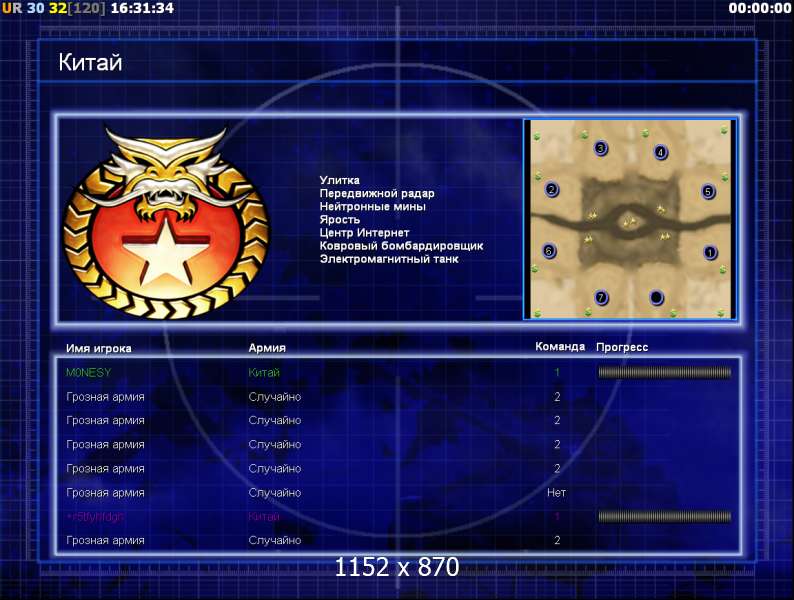Click the "Нет" team value
Viewport: 794px width, 600px height.
click(557, 493)
